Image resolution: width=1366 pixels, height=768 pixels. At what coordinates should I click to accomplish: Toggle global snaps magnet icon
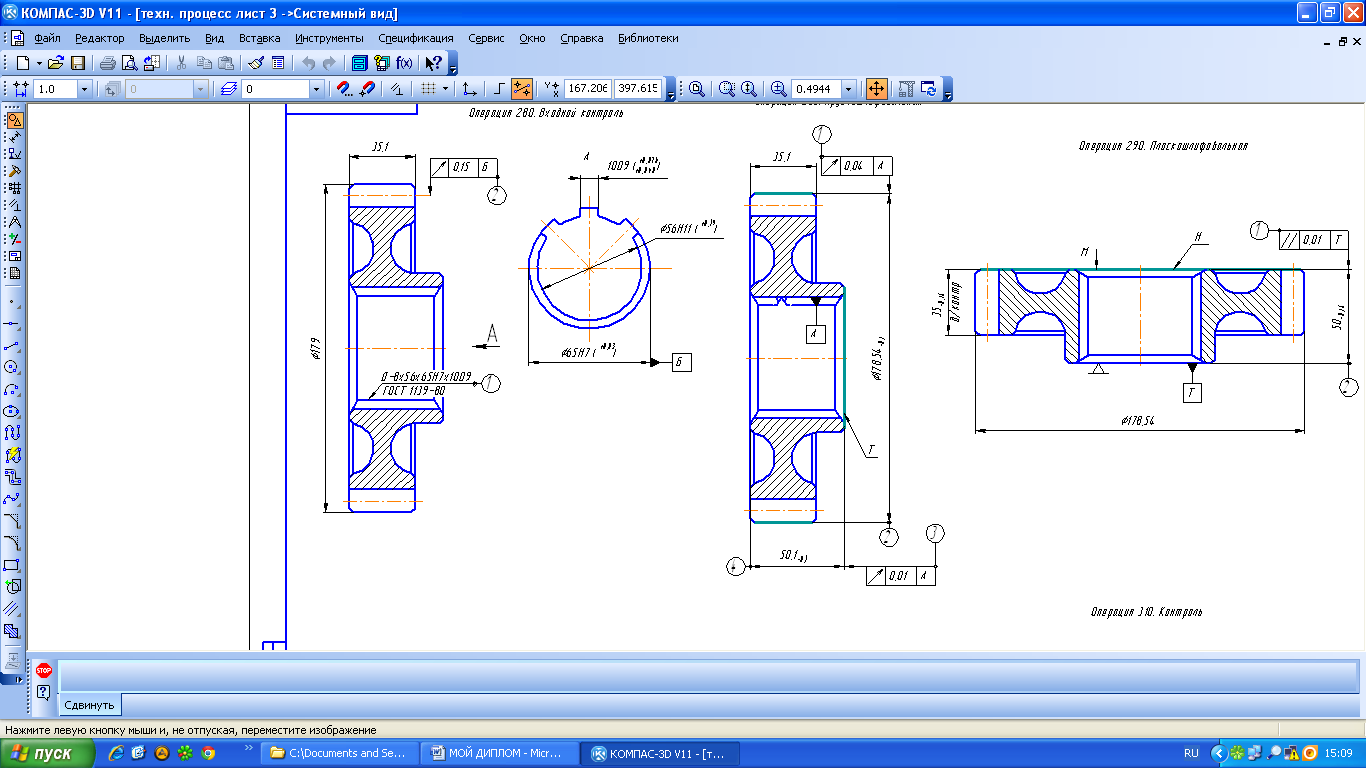click(344, 88)
